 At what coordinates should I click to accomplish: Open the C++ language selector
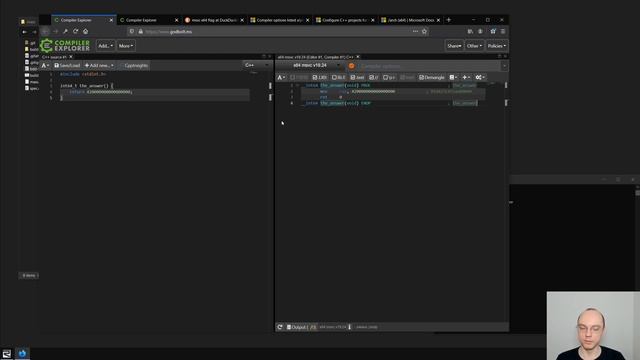(x=257, y=65)
